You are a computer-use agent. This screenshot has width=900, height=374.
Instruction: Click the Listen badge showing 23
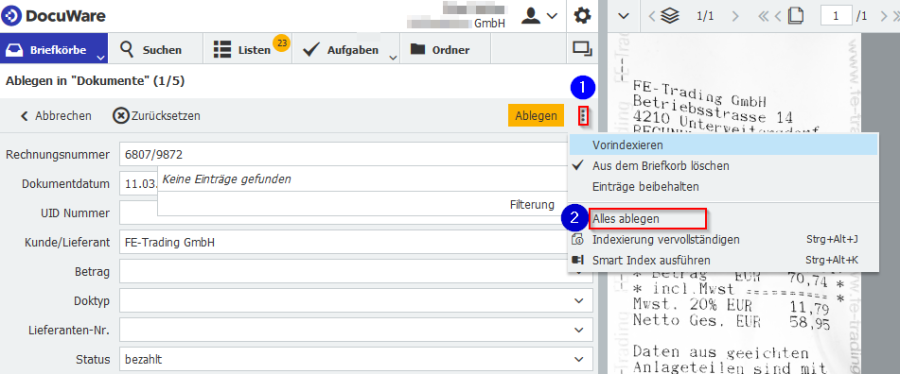click(x=281, y=43)
